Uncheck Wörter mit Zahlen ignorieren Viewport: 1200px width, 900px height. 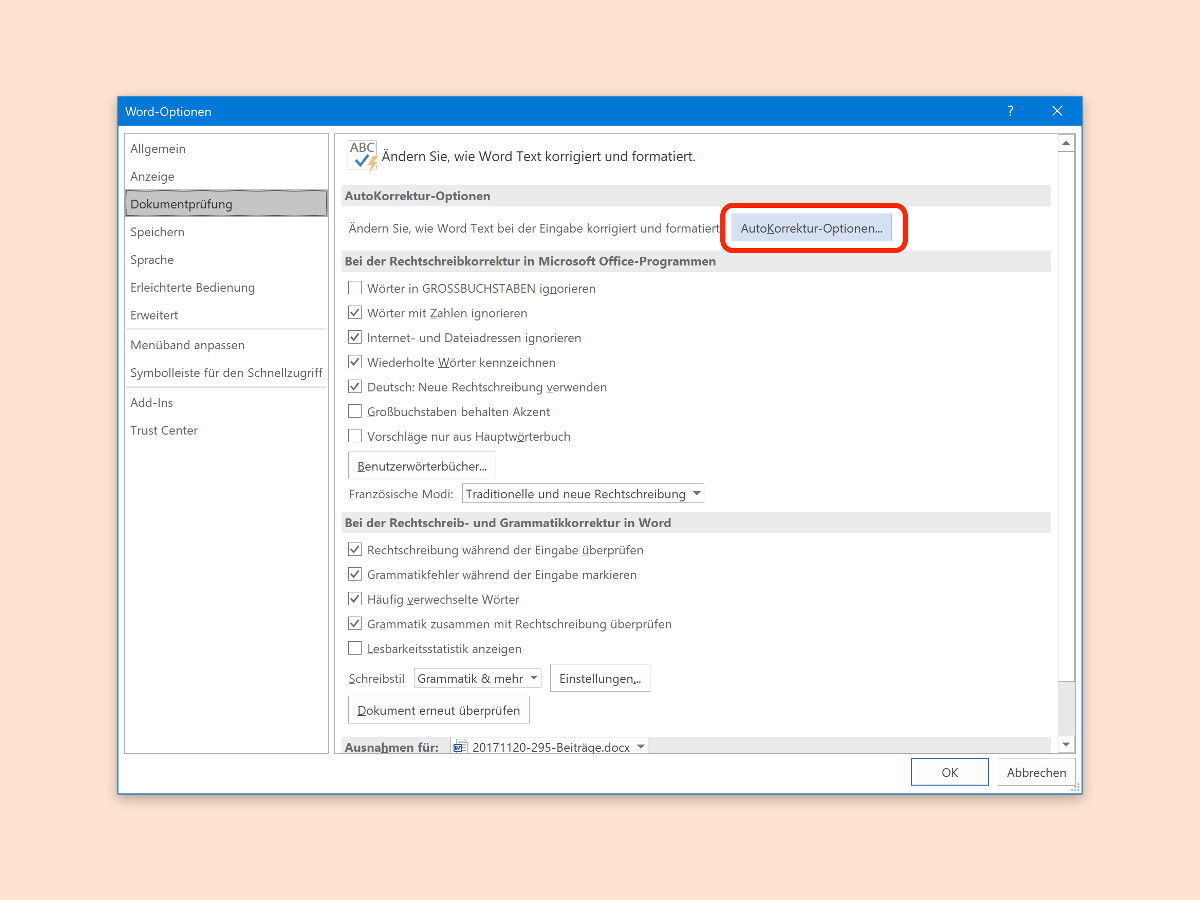(x=355, y=313)
